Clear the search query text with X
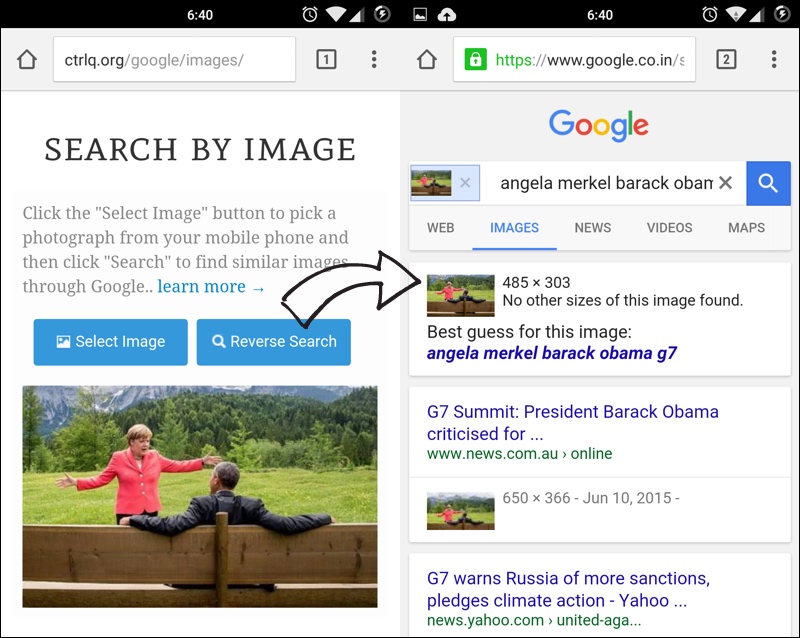Image resolution: width=800 pixels, height=638 pixels. [726, 183]
